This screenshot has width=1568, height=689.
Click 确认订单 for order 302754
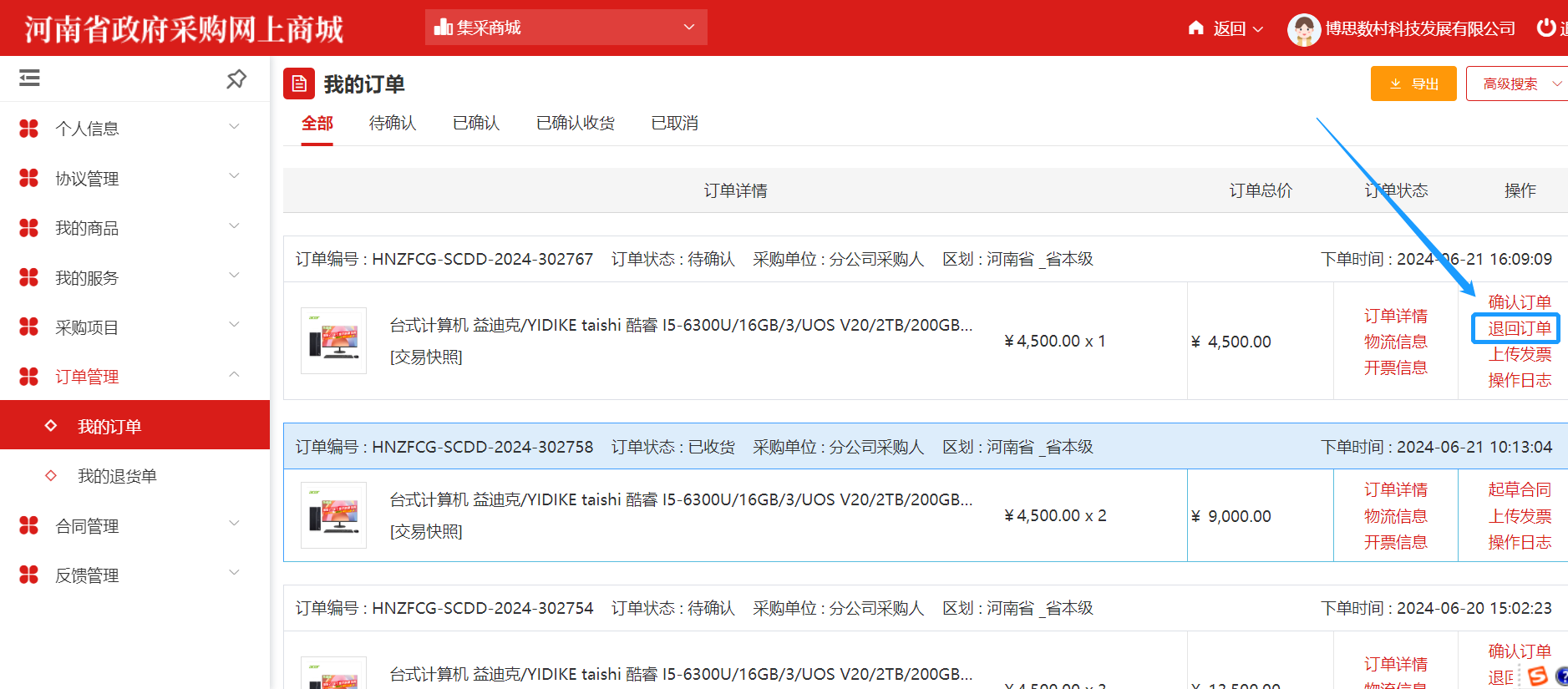coord(1520,651)
